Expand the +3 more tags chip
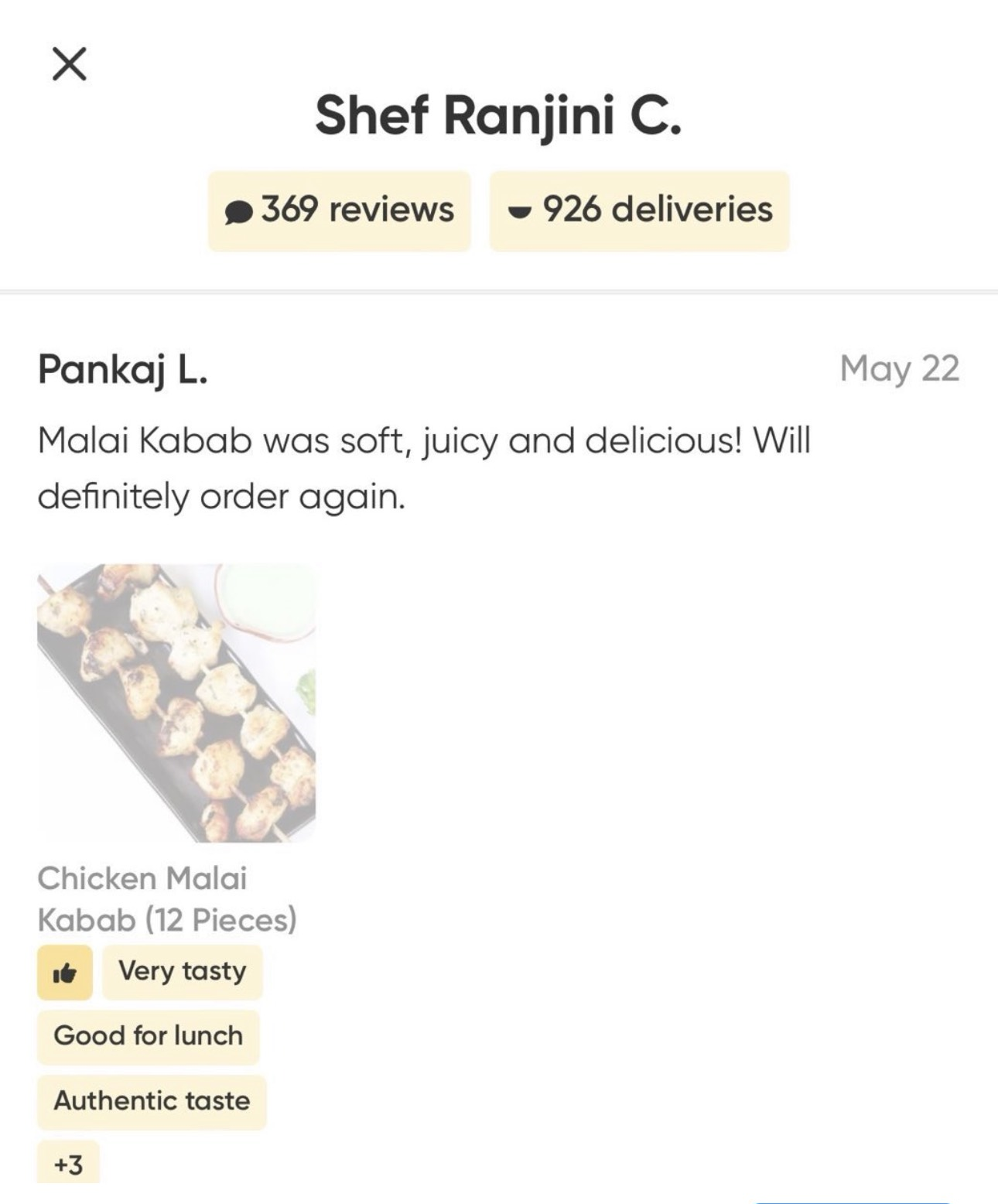The image size is (998, 1204). (68, 1163)
